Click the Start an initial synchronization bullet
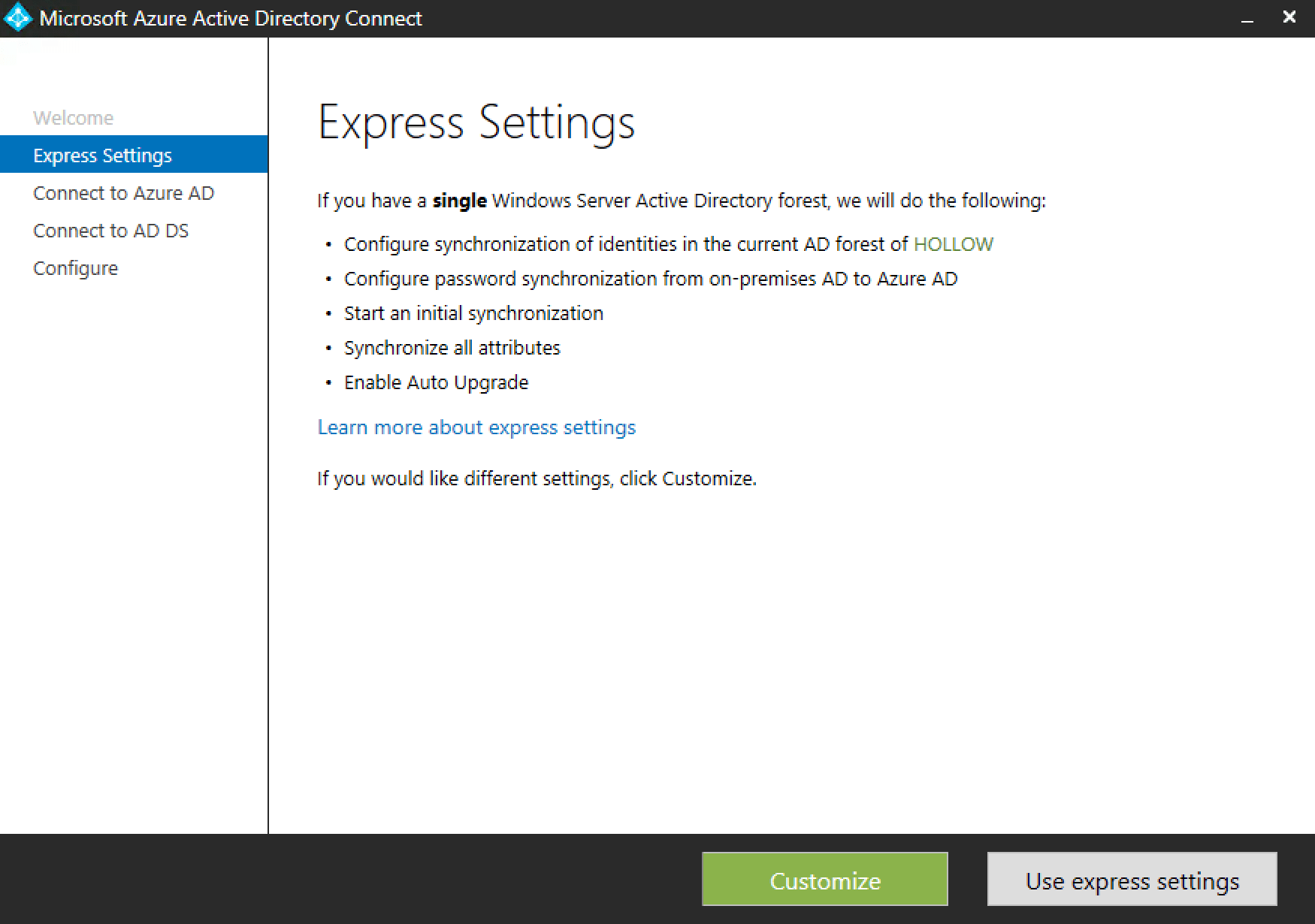Viewport: 1315px width, 924px height. [x=473, y=313]
